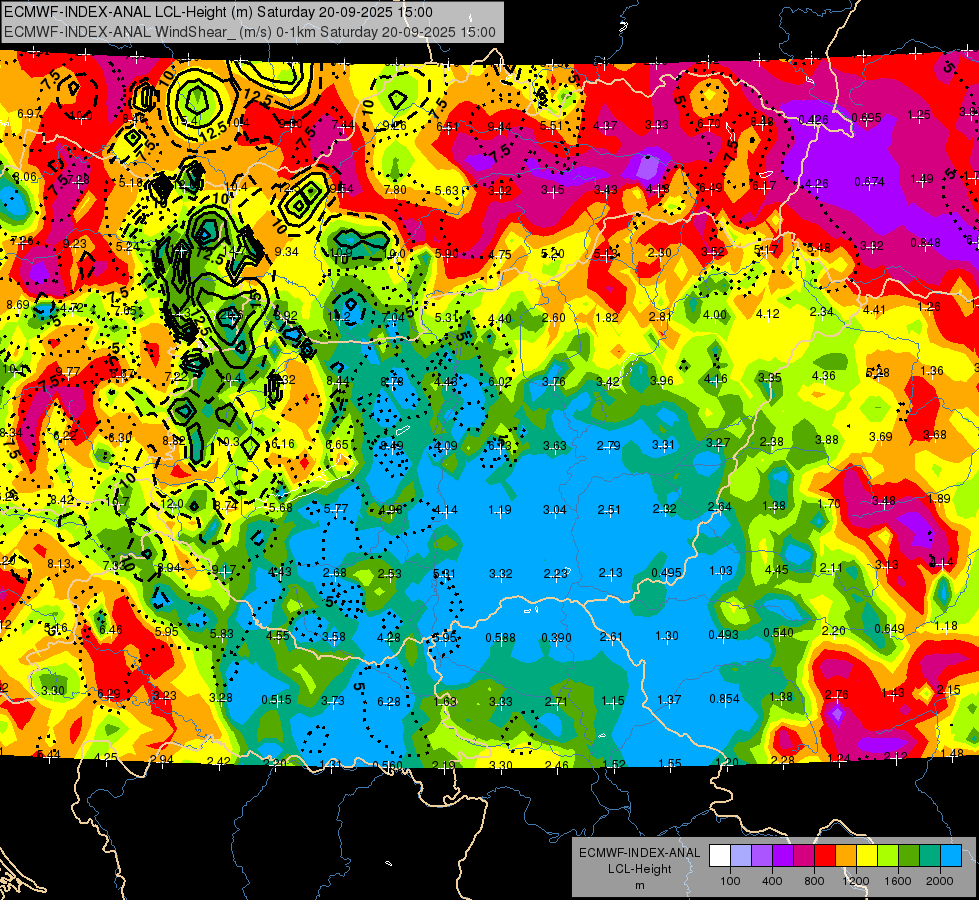The image size is (979, 900).
Task: Click the grid value 4.00
Action: coord(715,315)
